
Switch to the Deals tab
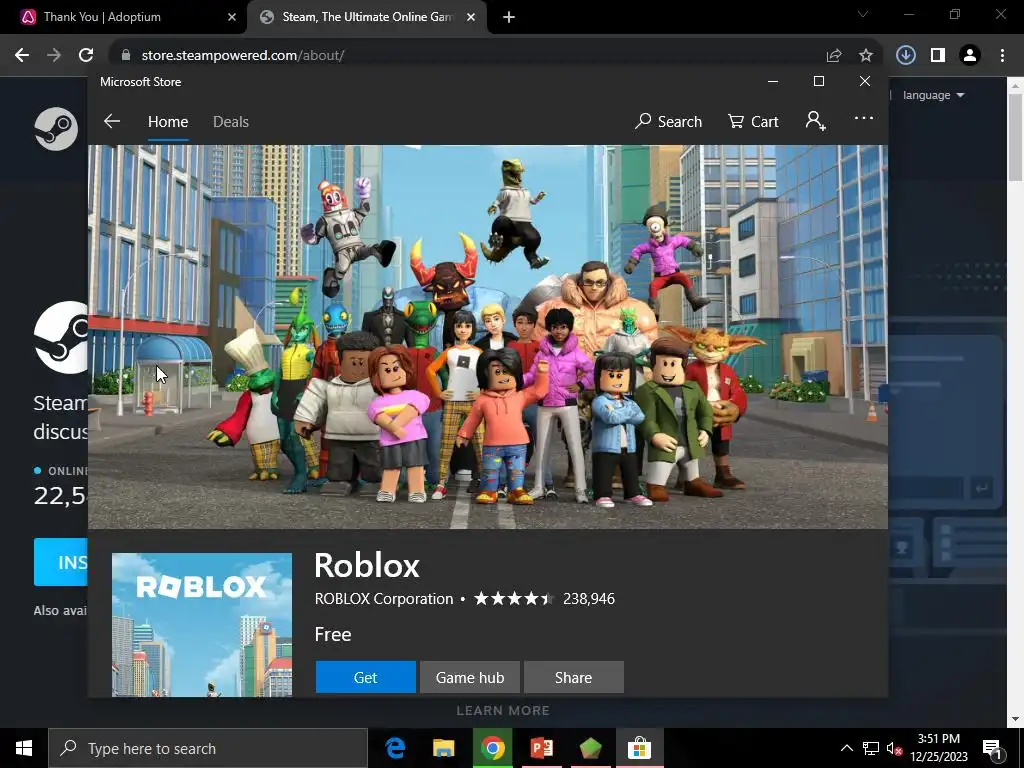tap(231, 121)
